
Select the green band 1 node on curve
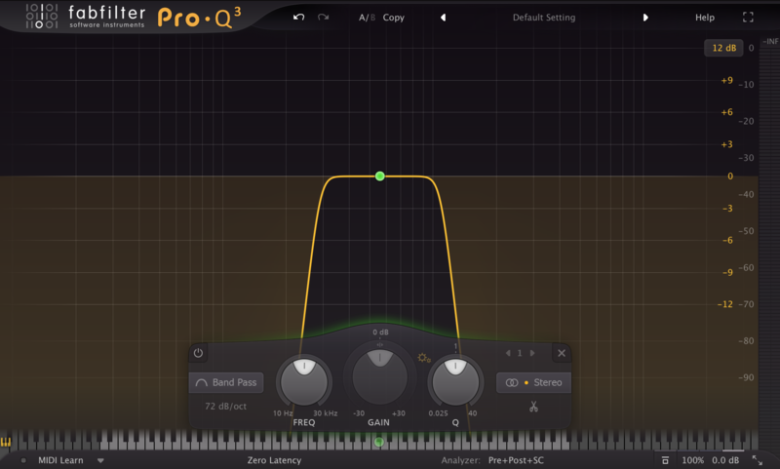click(380, 176)
